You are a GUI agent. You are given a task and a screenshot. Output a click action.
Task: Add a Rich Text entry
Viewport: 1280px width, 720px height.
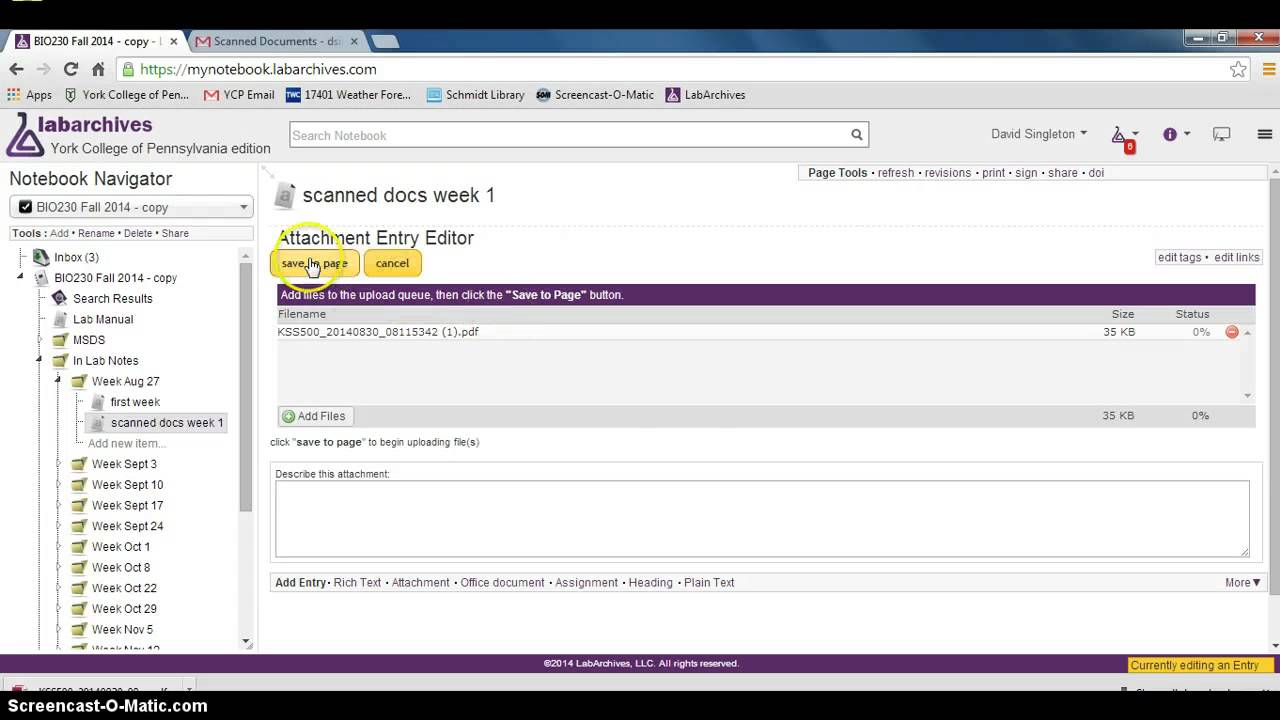(357, 582)
